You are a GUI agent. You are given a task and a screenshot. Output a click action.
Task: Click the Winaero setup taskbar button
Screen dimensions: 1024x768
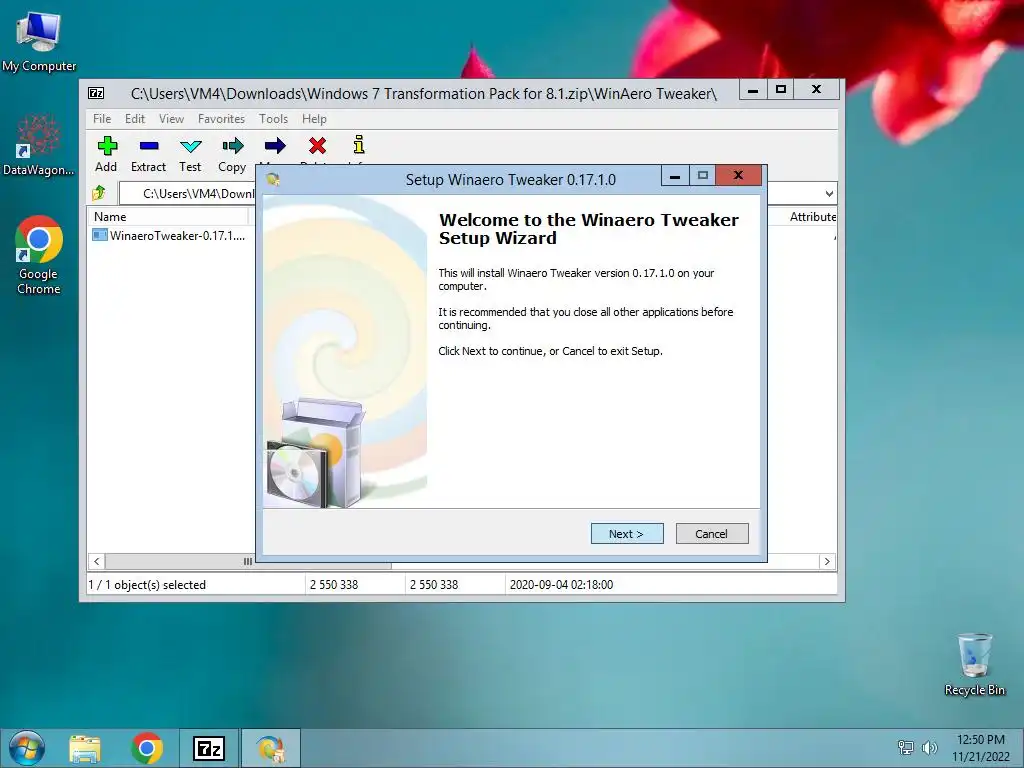[x=270, y=748]
